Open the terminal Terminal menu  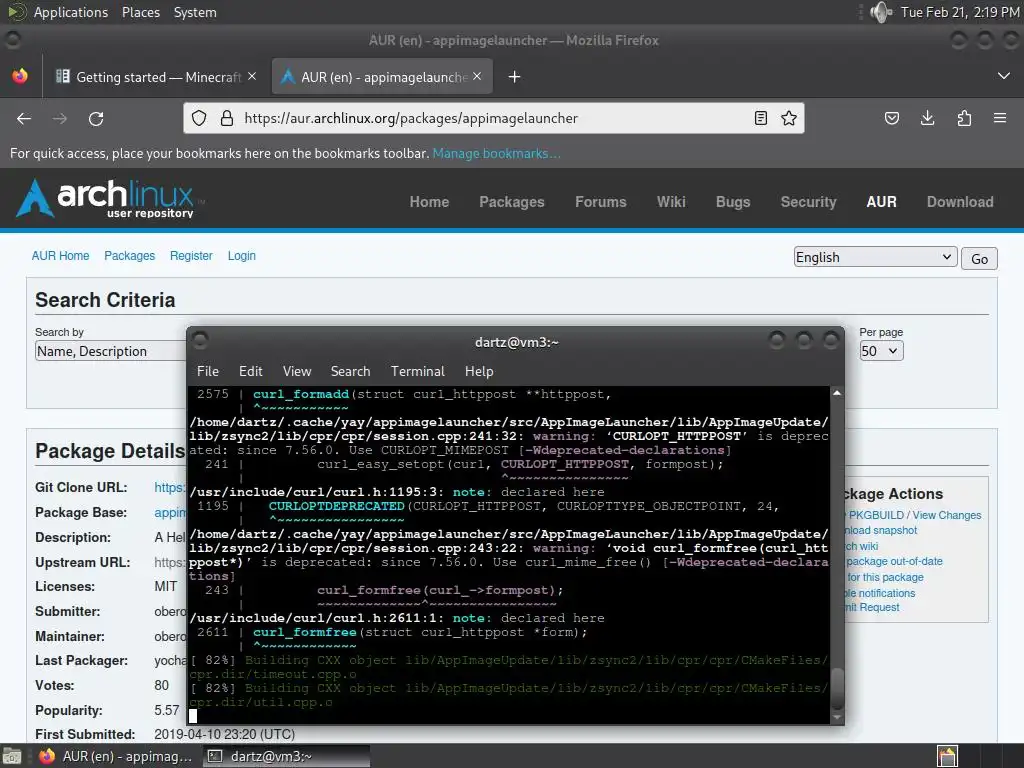tap(418, 372)
